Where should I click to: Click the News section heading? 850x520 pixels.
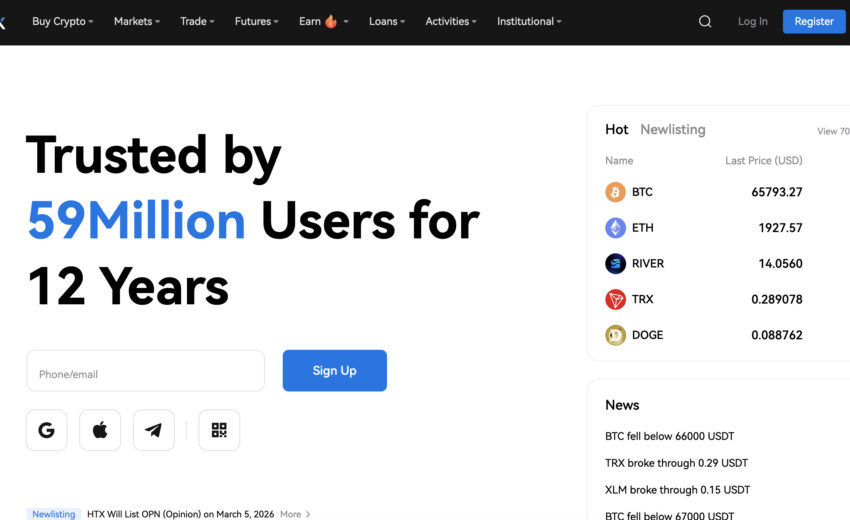coord(622,405)
